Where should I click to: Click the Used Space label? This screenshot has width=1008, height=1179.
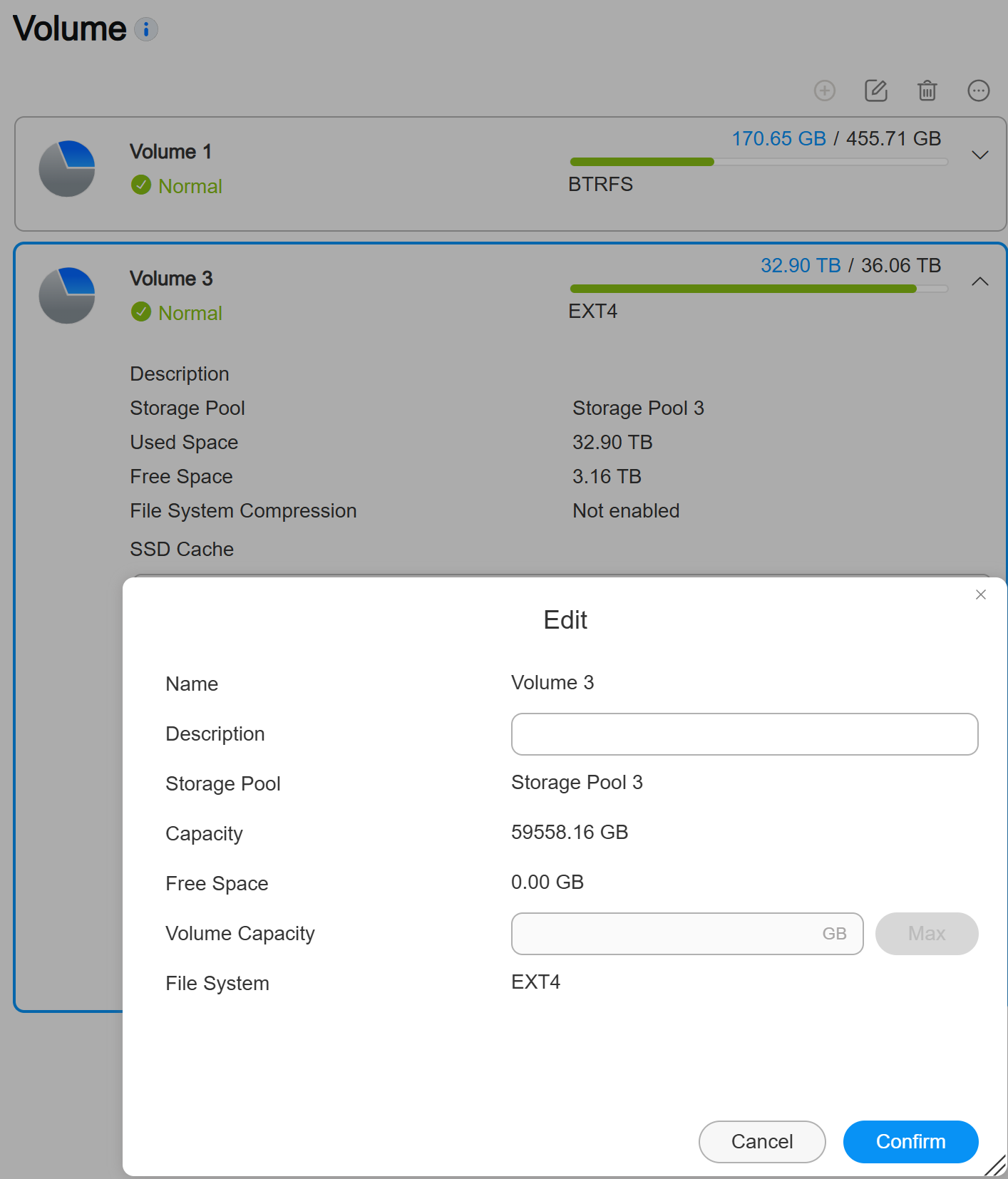(x=184, y=442)
